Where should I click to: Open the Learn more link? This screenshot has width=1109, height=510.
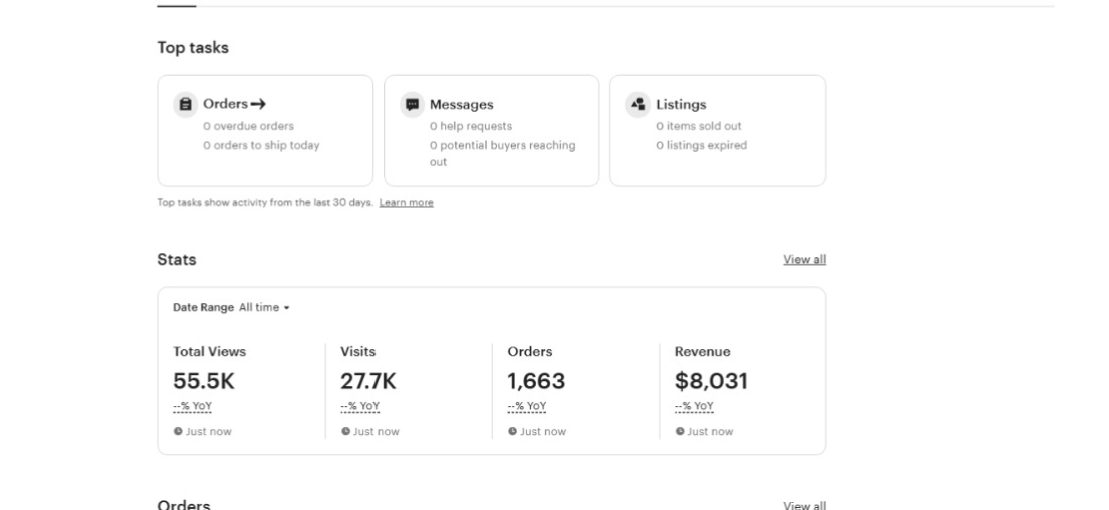tap(407, 202)
